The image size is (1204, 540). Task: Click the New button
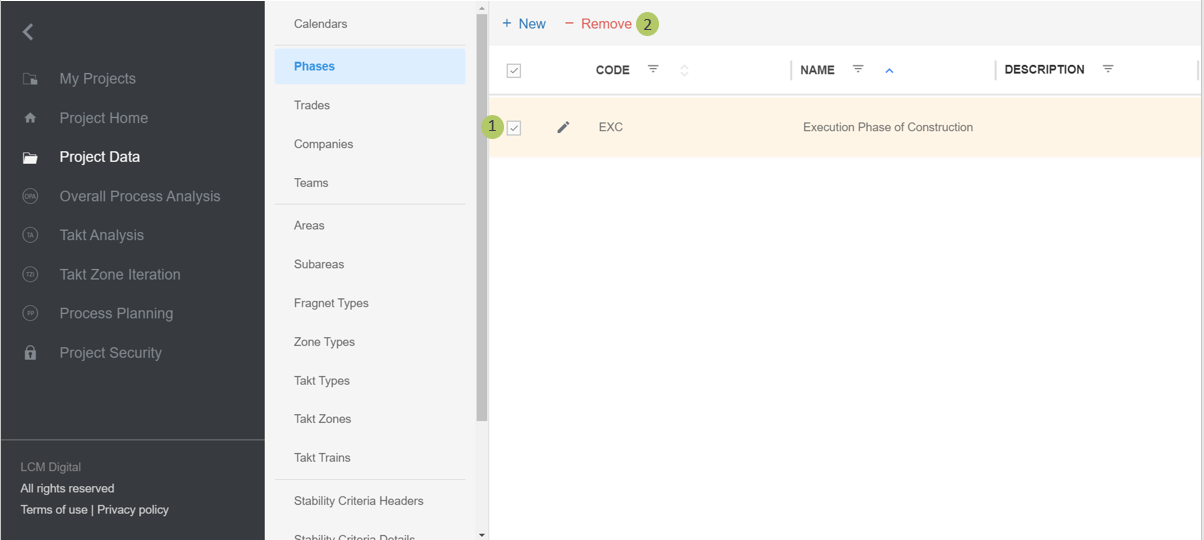(524, 24)
